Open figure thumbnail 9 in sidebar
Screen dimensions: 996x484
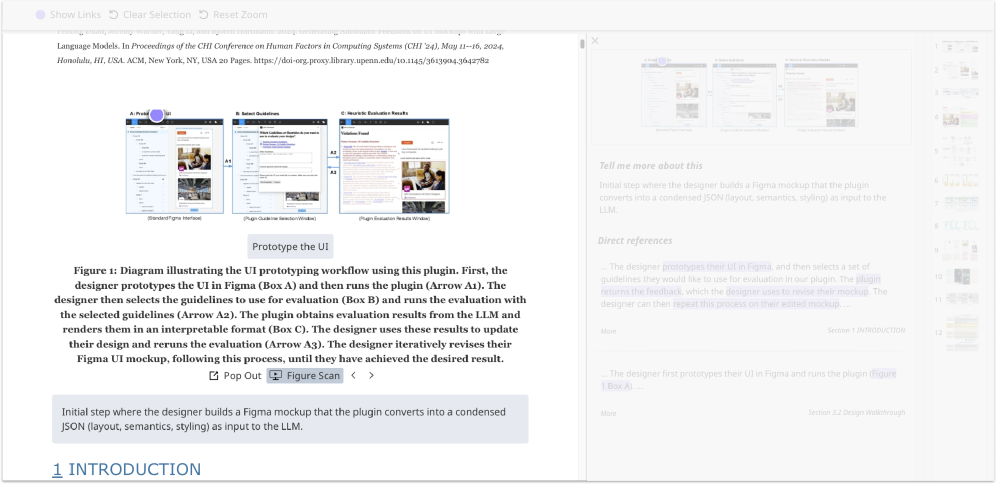pos(960,250)
